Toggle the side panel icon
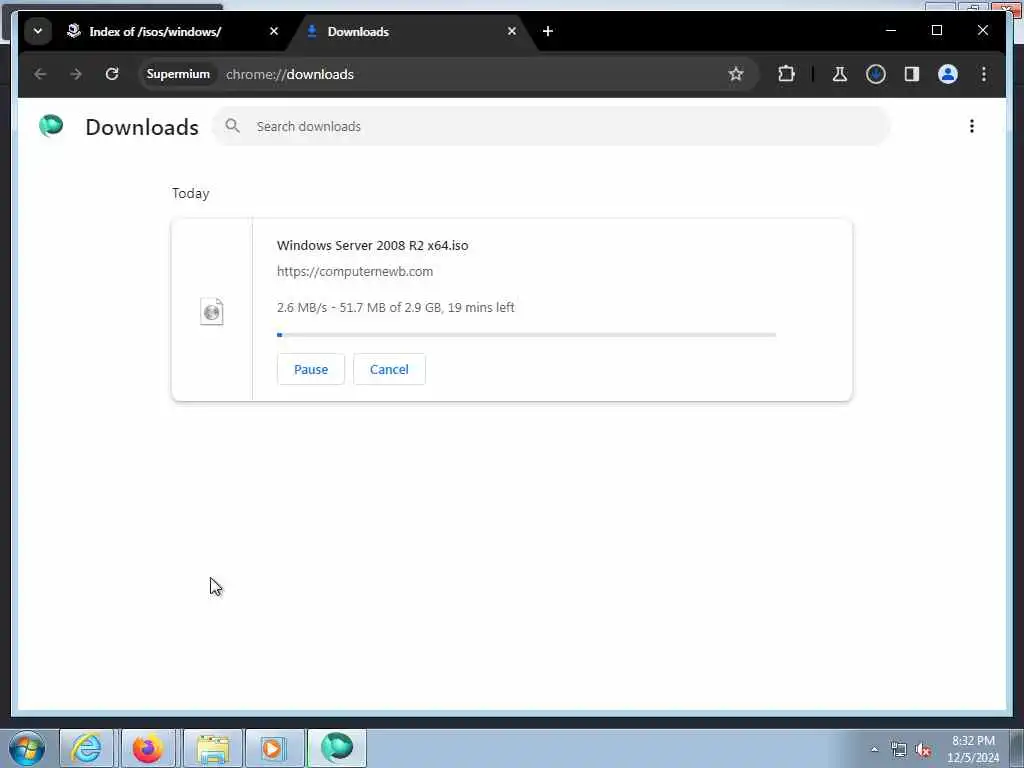1024x768 pixels. click(912, 74)
